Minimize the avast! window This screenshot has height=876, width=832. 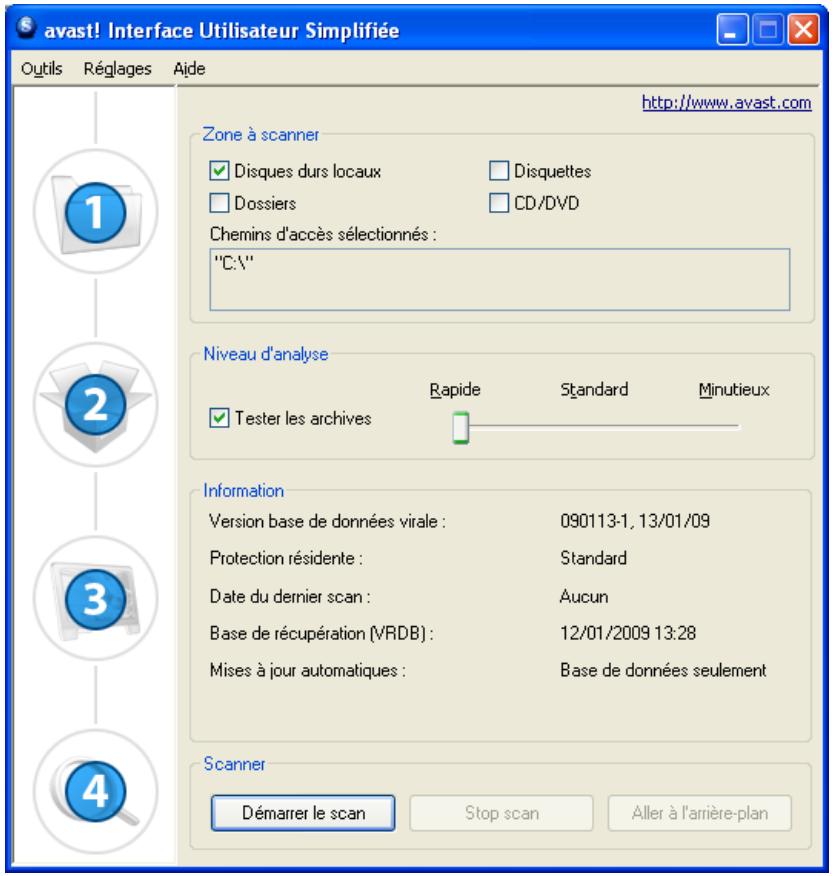(x=731, y=28)
